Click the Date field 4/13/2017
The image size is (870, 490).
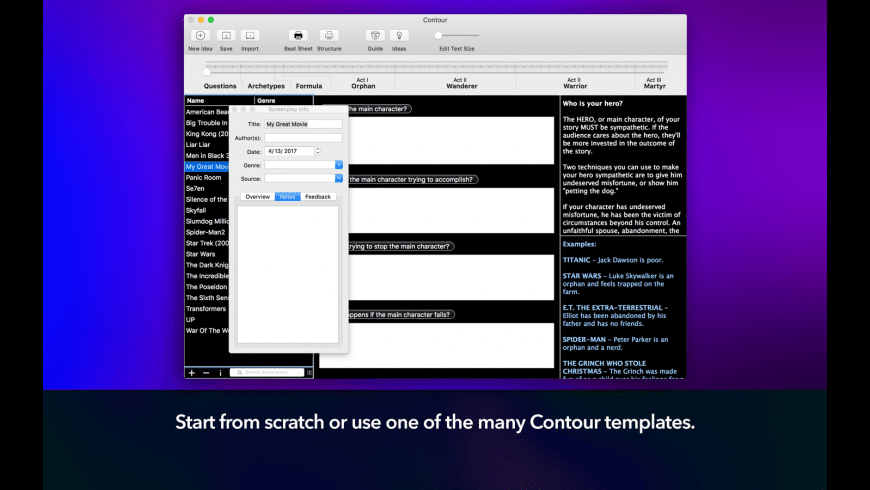click(x=289, y=151)
